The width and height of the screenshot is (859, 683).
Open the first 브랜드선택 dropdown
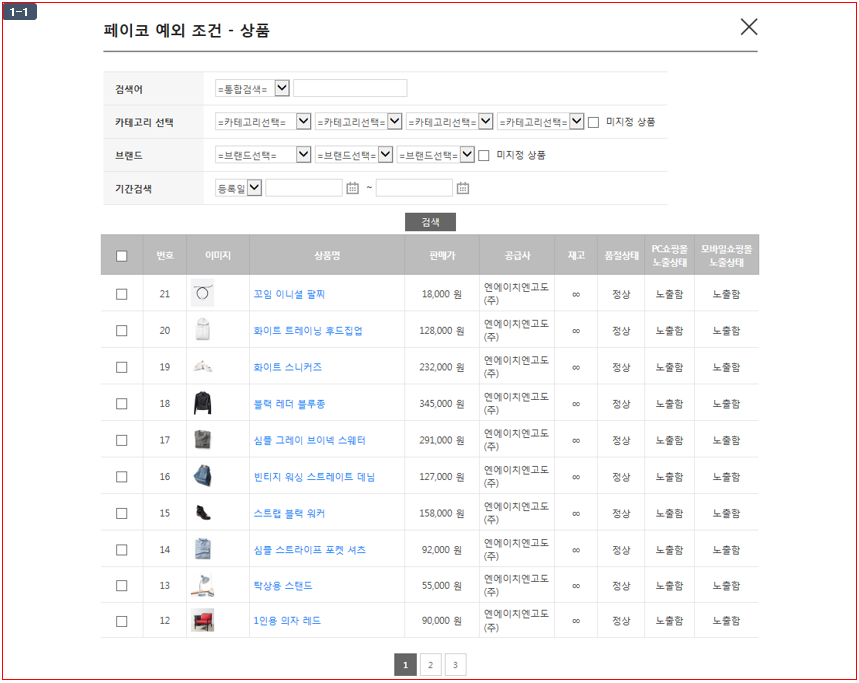[263, 155]
